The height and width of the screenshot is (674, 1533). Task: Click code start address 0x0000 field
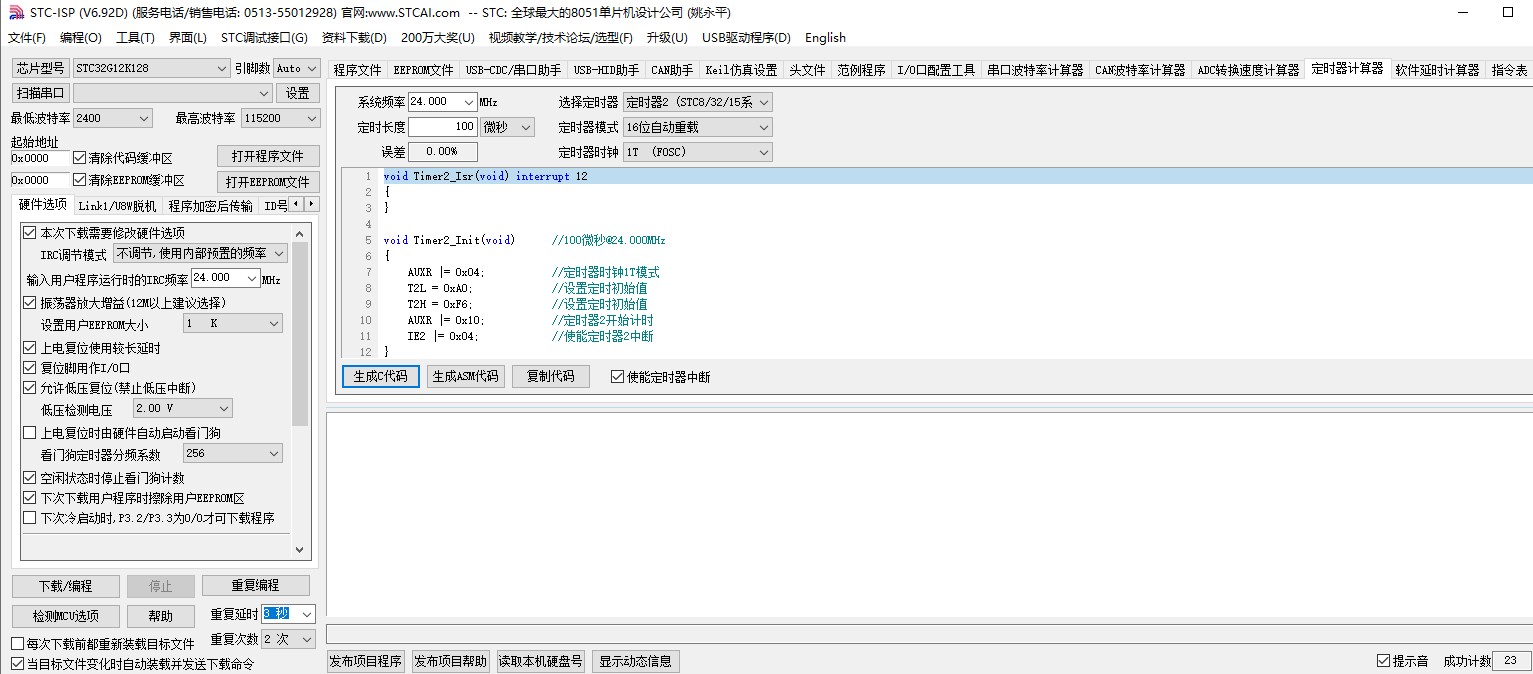click(x=40, y=158)
